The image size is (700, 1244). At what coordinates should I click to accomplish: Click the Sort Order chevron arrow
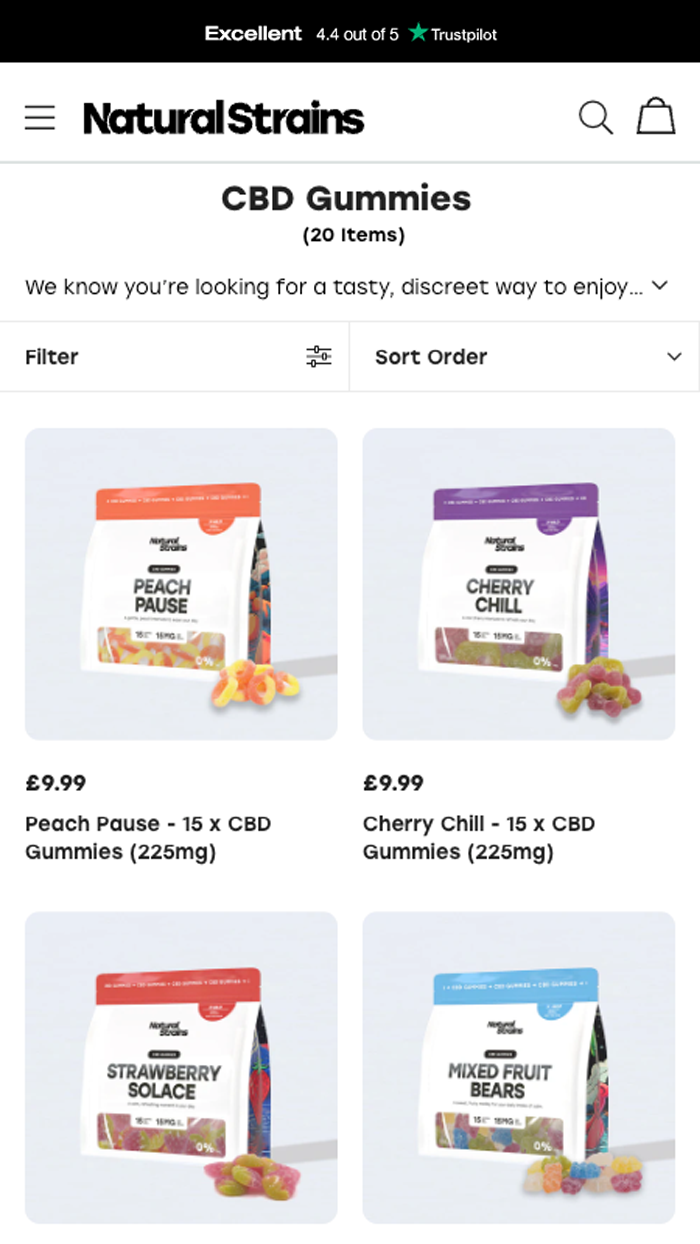tap(674, 357)
